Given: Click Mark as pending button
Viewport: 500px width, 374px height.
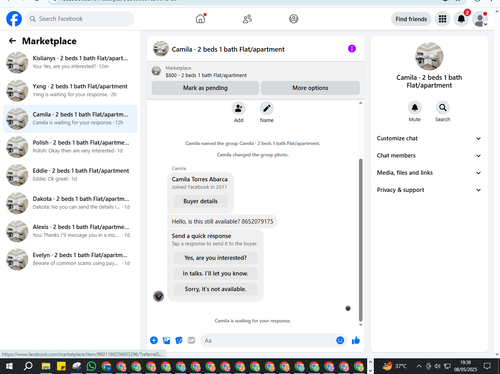Looking at the screenshot, I should coord(205,88).
